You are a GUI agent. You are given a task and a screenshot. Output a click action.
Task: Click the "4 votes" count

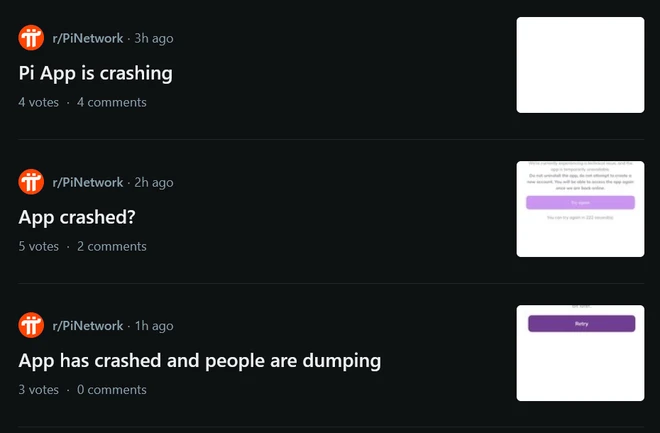39,102
